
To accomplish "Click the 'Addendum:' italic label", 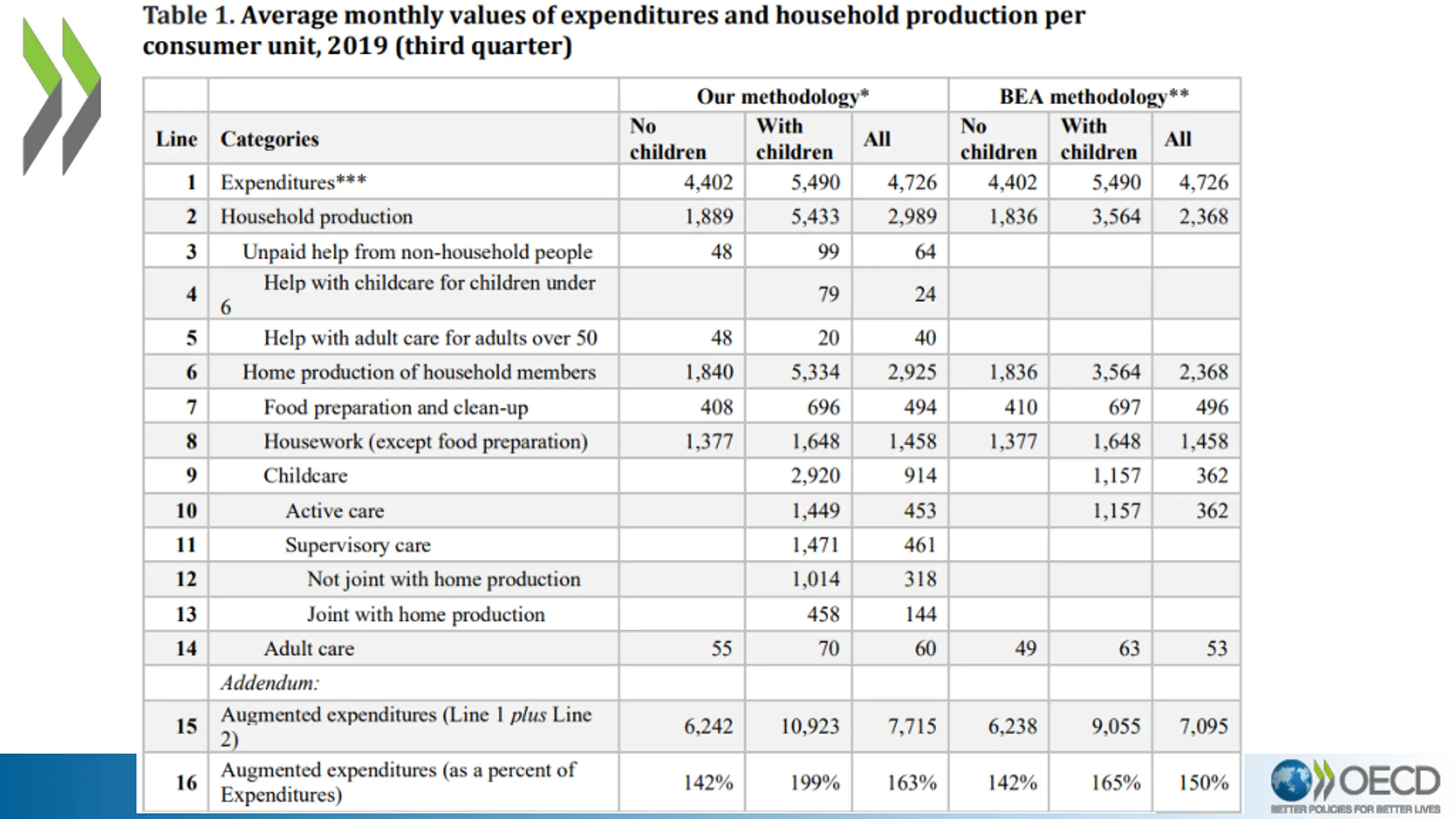I will pos(270,682).
